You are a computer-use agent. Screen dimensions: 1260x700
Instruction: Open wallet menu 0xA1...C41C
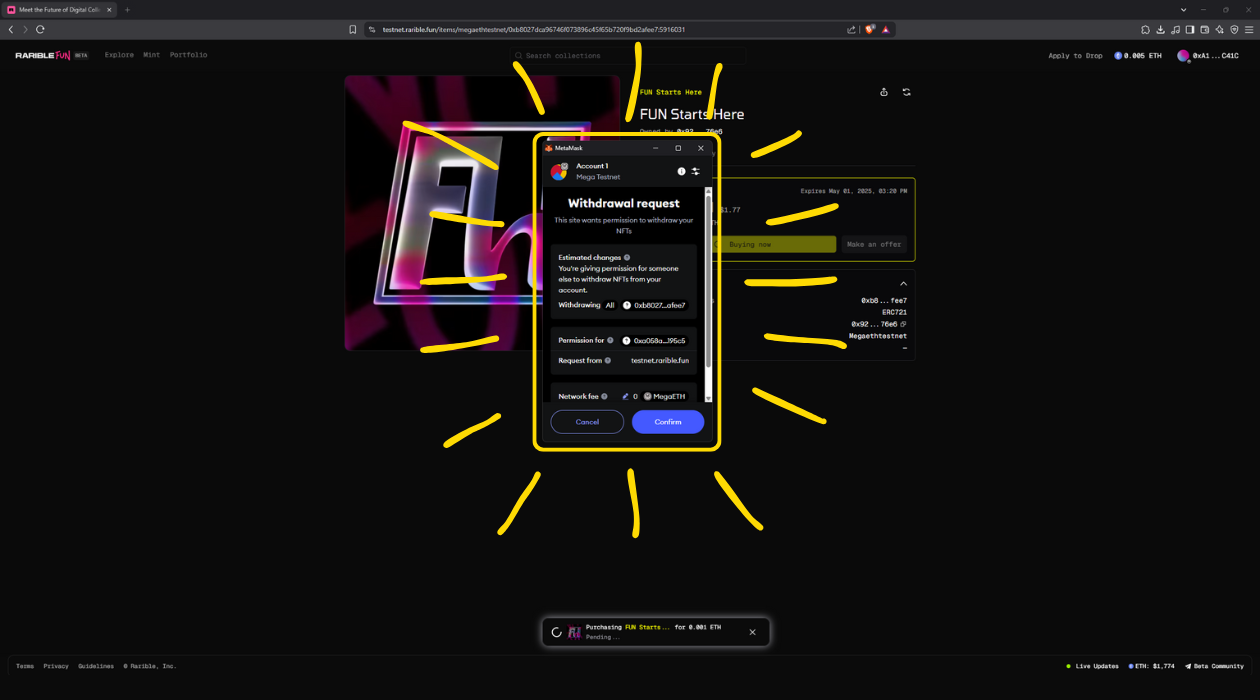click(x=1208, y=56)
